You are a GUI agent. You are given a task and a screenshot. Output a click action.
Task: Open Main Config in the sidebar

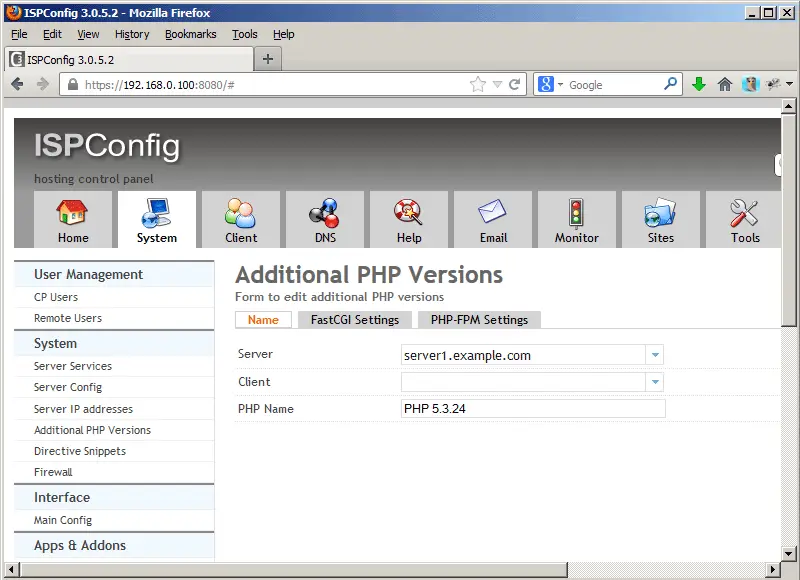point(63,520)
